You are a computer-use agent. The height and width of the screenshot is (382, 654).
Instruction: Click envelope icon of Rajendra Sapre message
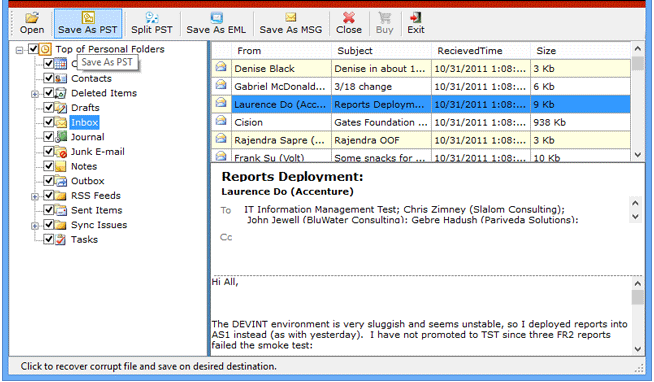coord(221,138)
